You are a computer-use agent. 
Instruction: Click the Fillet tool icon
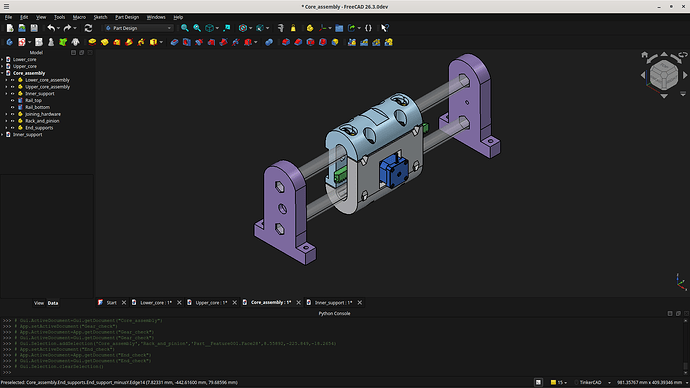(x=286, y=42)
